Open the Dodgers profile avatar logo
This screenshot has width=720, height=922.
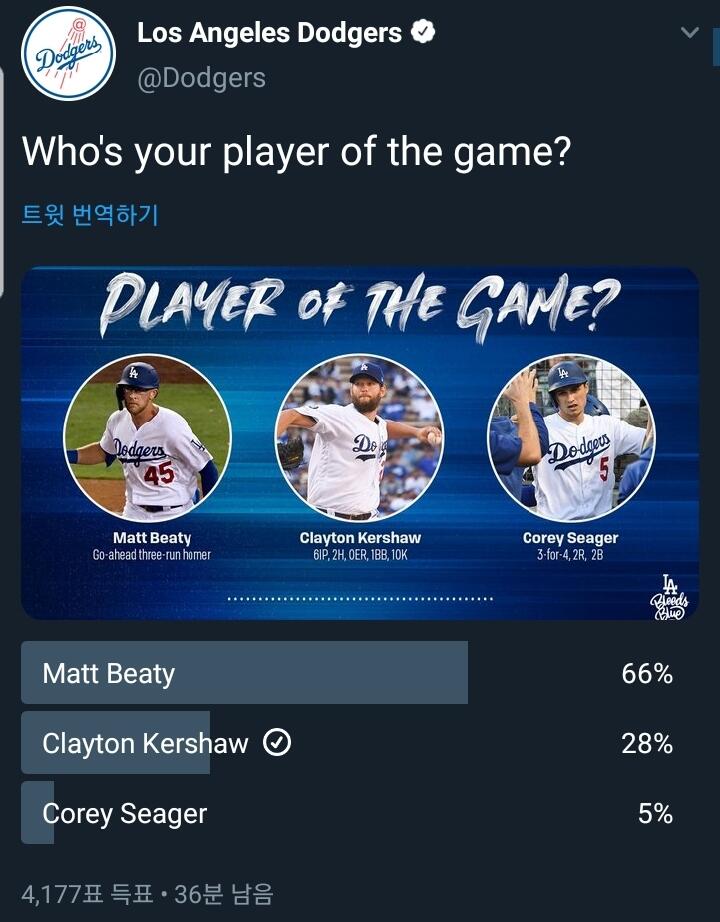point(68,54)
